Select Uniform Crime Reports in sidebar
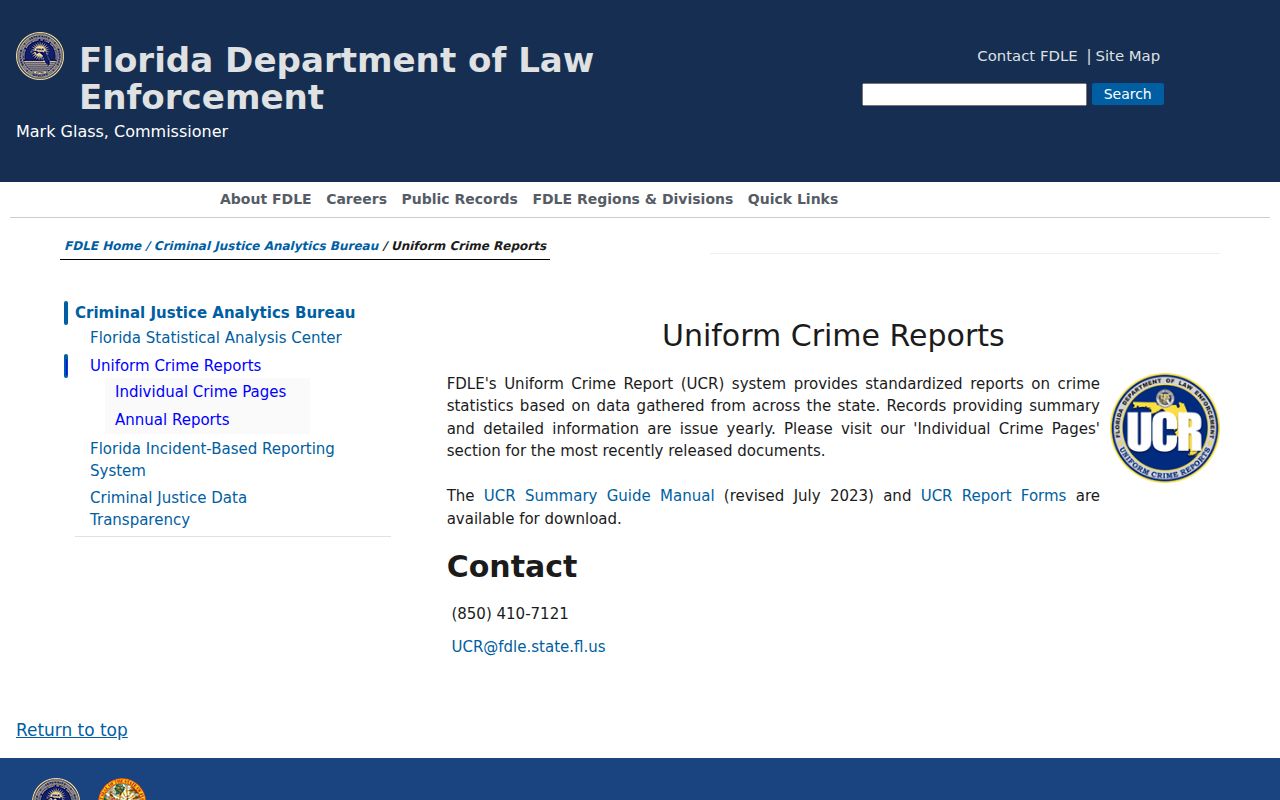 (x=176, y=366)
